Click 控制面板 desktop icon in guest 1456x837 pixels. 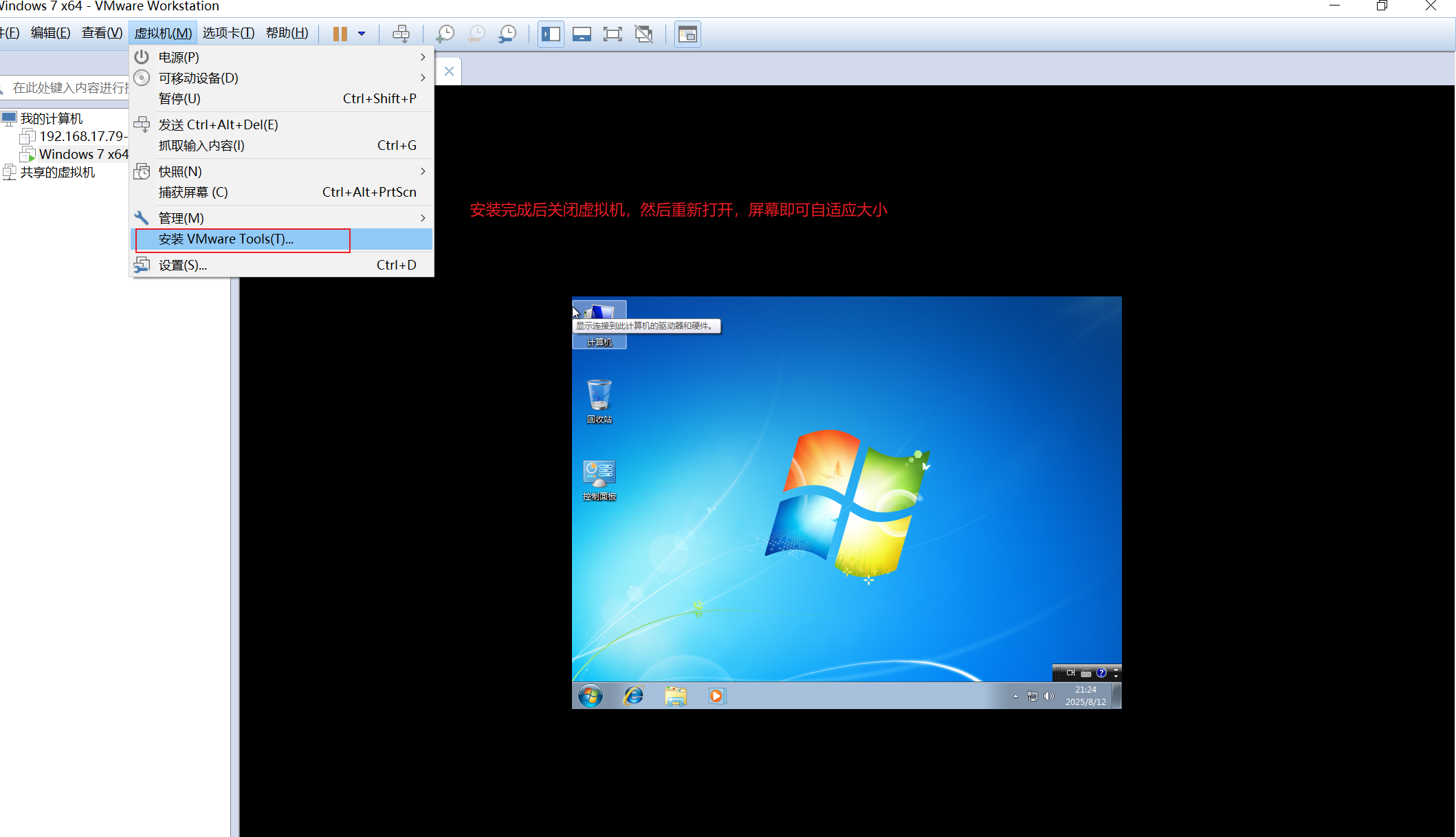(x=599, y=480)
